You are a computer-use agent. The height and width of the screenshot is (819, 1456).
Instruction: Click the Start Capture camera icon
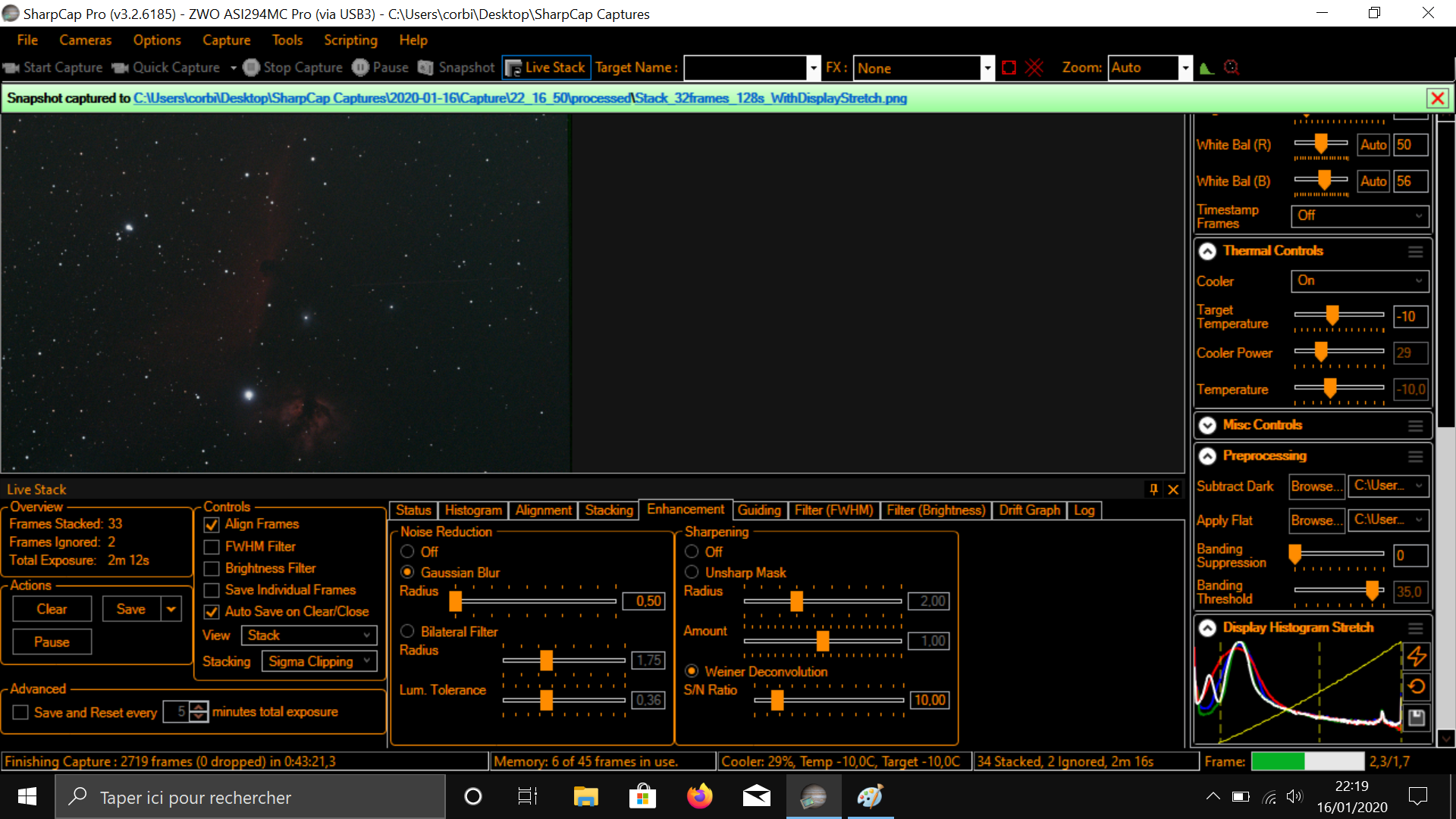point(11,67)
